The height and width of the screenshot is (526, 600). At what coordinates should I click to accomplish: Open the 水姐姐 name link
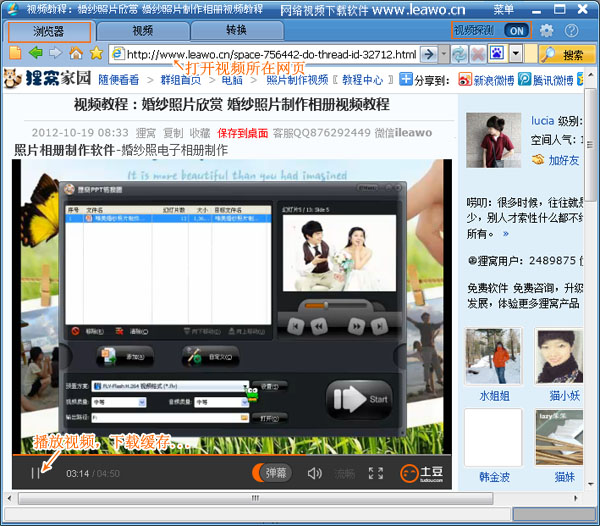(494, 396)
